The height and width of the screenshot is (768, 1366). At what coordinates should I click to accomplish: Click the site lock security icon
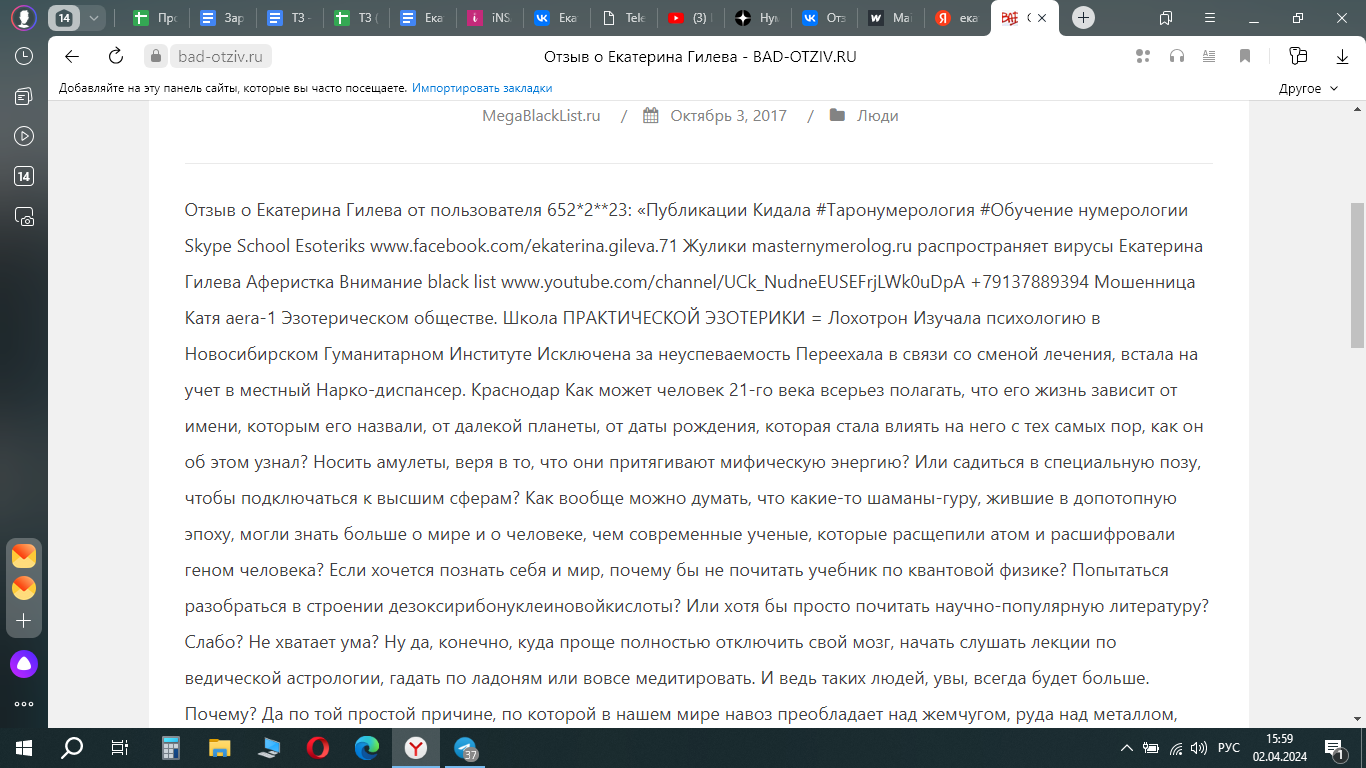coord(154,57)
